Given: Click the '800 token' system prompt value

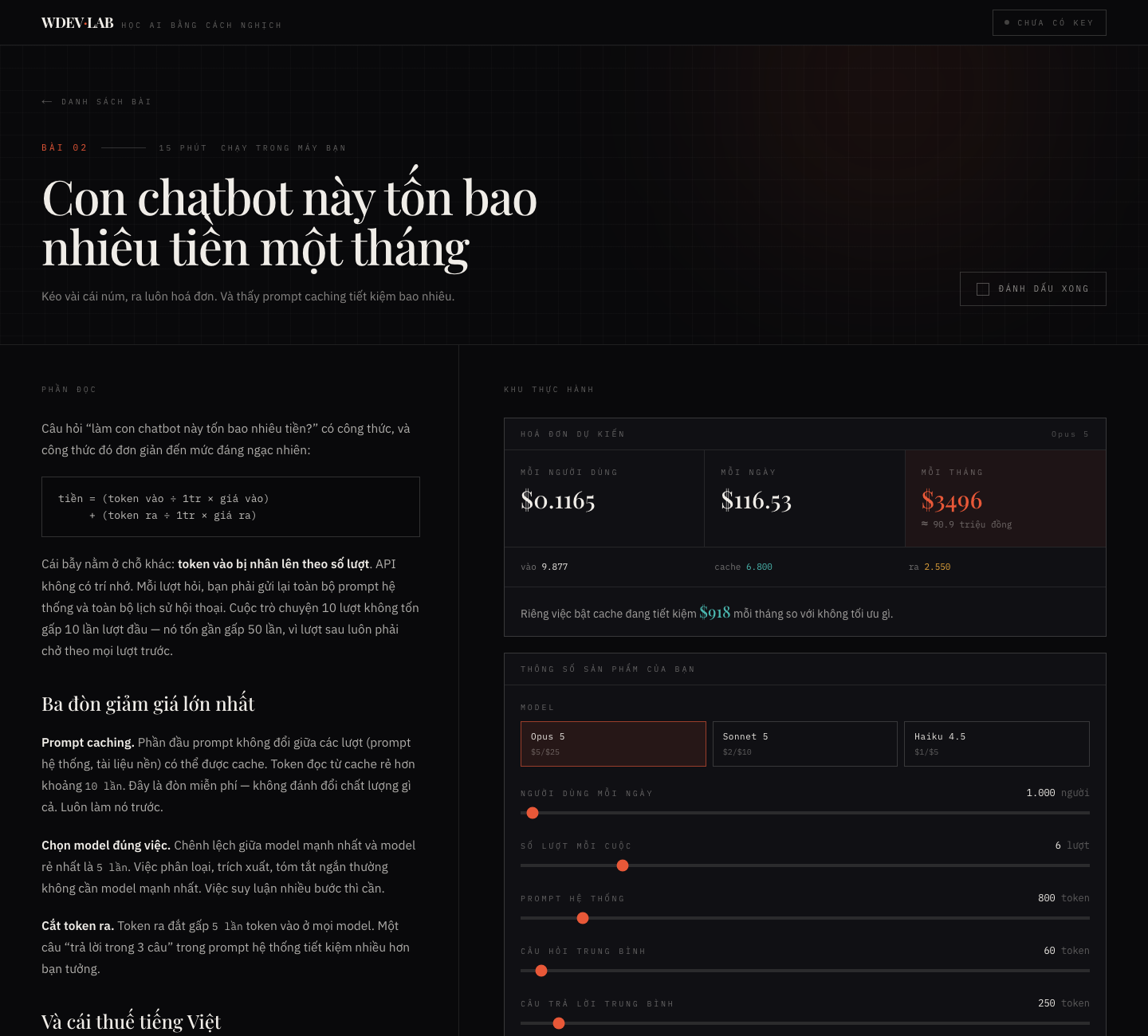Looking at the screenshot, I should 1063,898.
